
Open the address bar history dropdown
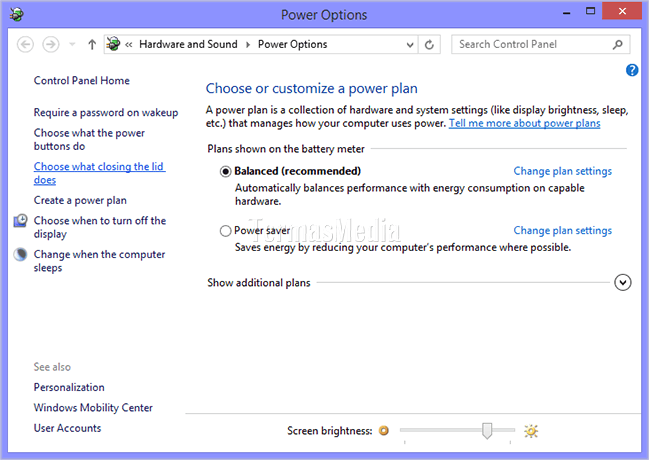pyautogui.click(x=410, y=44)
